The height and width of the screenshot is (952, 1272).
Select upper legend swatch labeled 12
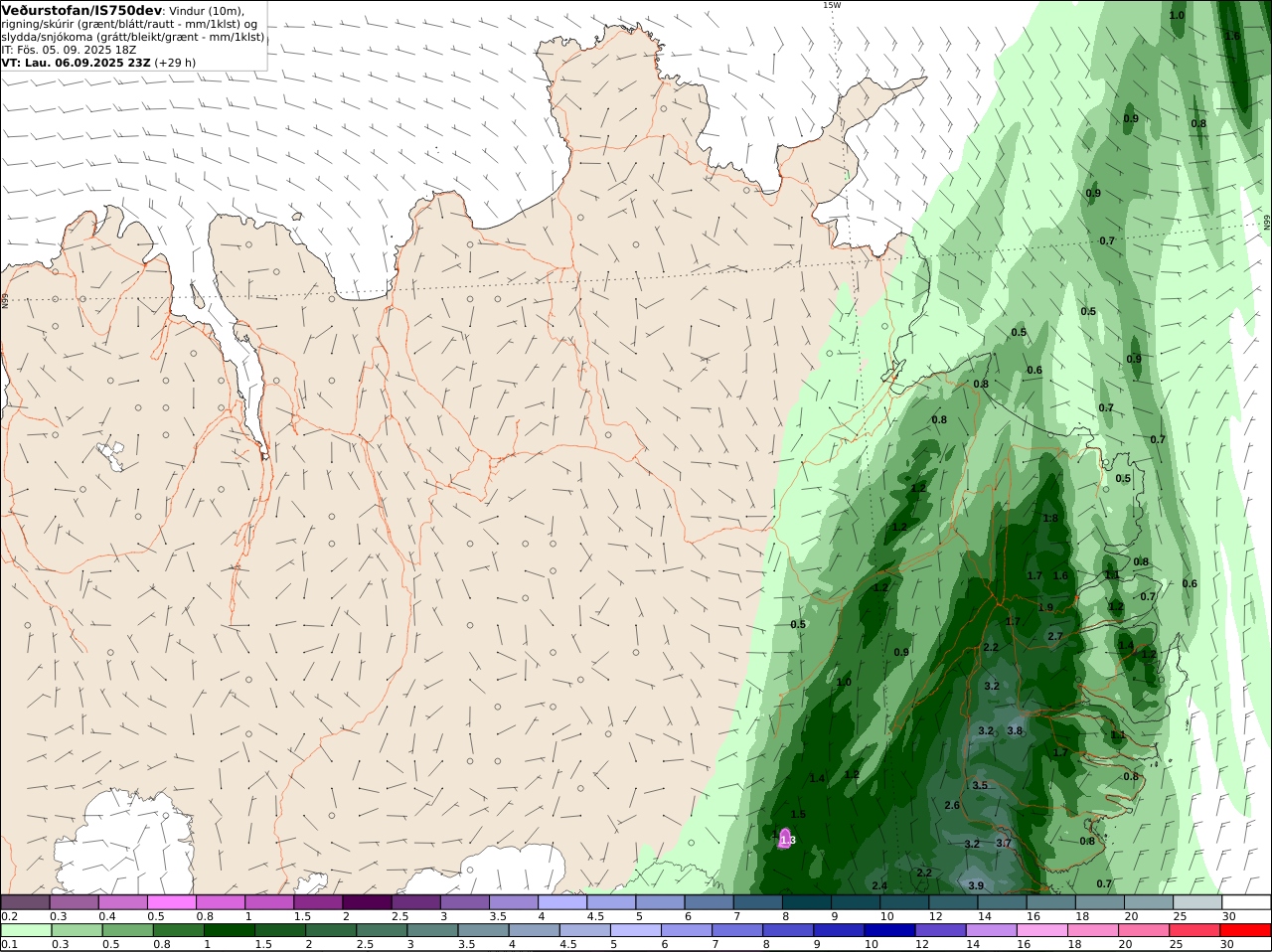(x=953, y=902)
